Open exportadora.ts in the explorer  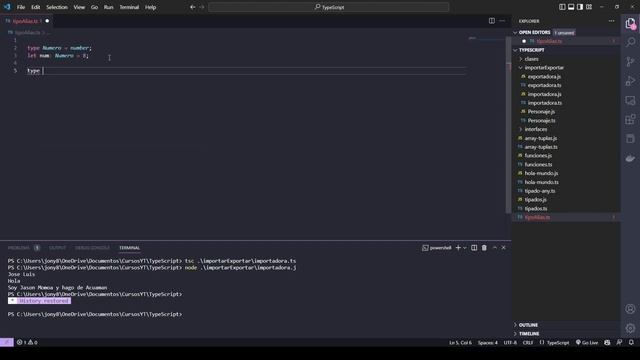(544, 85)
